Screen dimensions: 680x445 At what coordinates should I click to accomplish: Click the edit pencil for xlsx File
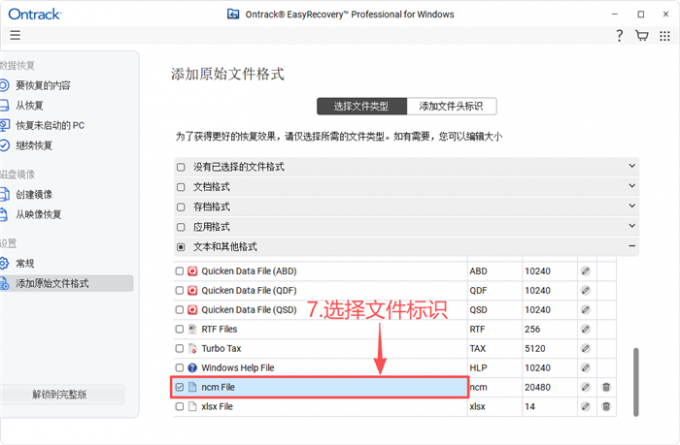tap(585, 406)
